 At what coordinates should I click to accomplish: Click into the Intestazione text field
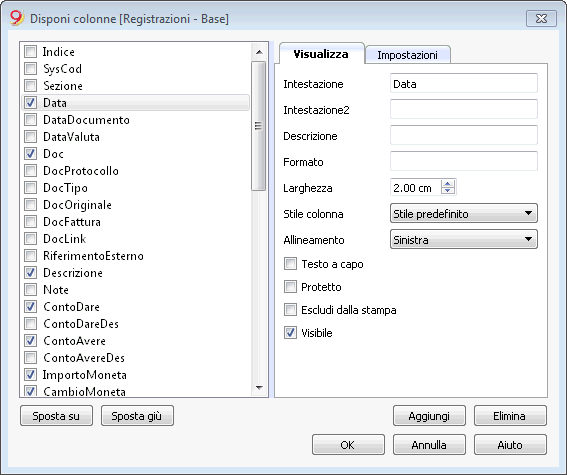pos(464,84)
